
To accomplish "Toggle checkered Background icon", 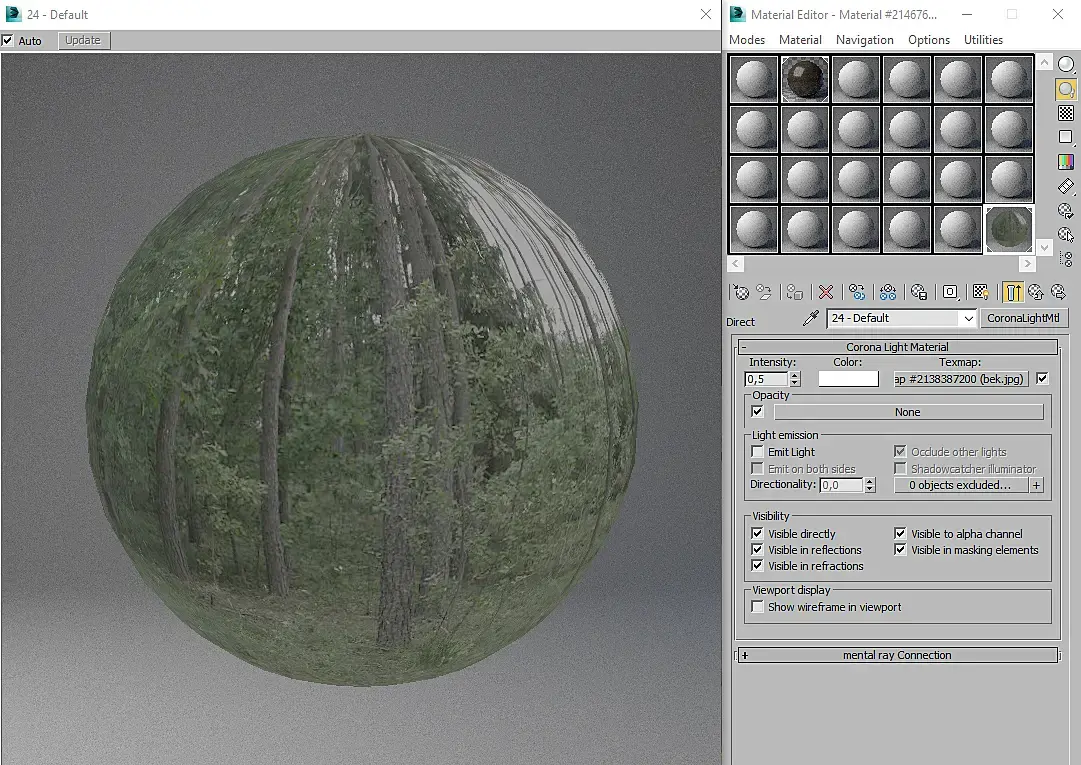I will point(1066,113).
